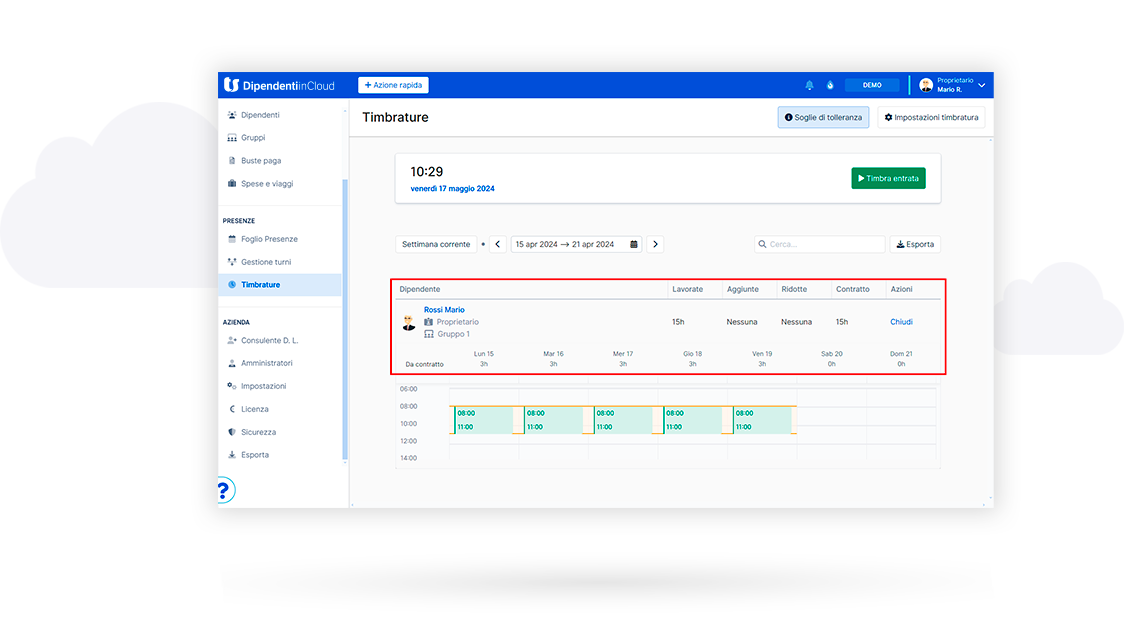
Task: Click the Gestione turni icon
Action: (x=232, y=261)
